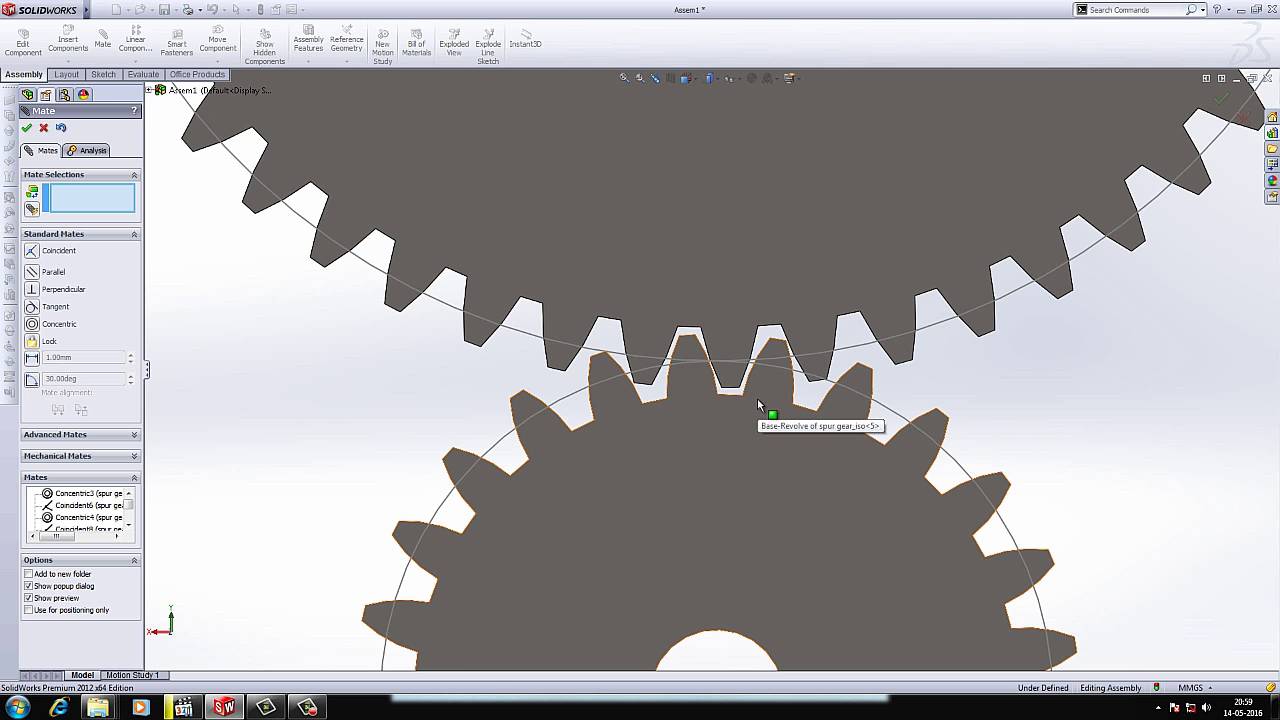Viewport: 1280px width, 720px height.
Task: Pick the Tangent mate type
Action: (x=32, y=307)
